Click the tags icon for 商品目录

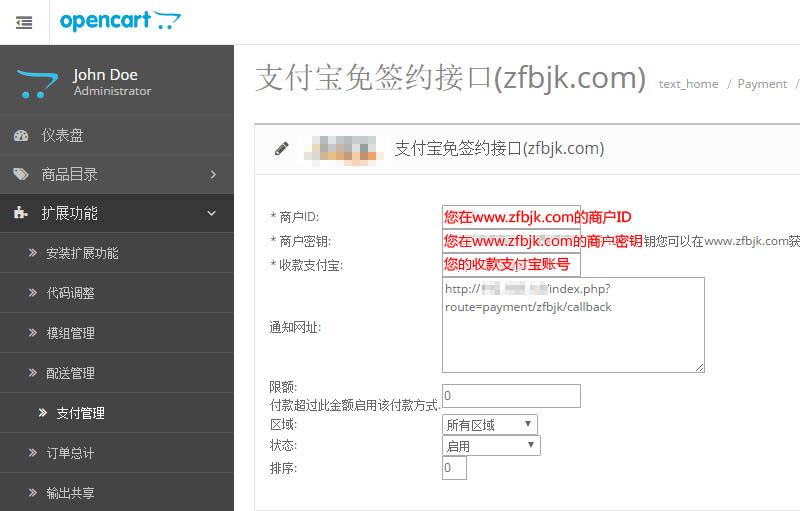[x=21, y=174]
